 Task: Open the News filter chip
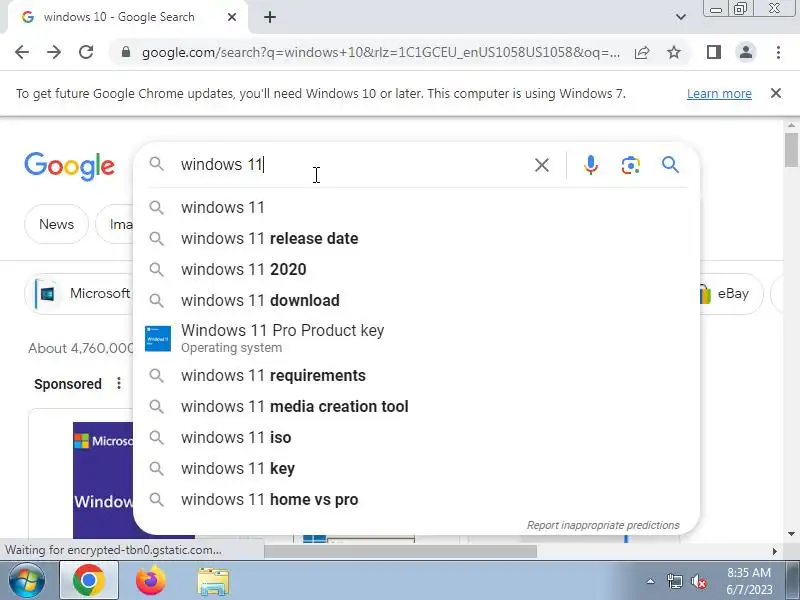click(57, 224)
